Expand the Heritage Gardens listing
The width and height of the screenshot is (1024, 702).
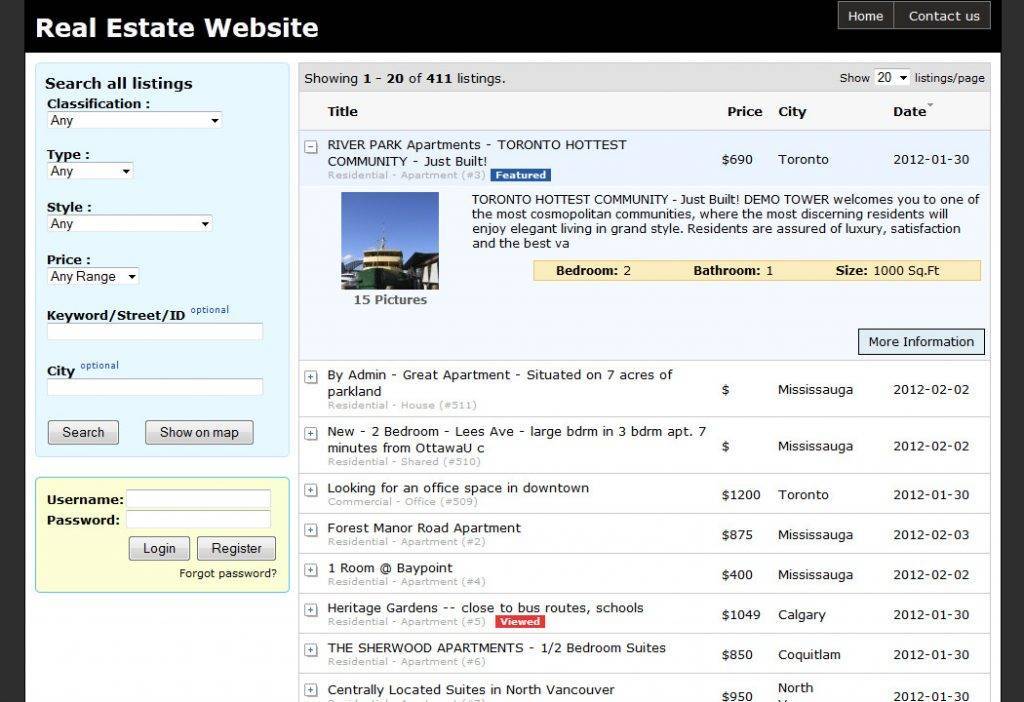(311, 610)
